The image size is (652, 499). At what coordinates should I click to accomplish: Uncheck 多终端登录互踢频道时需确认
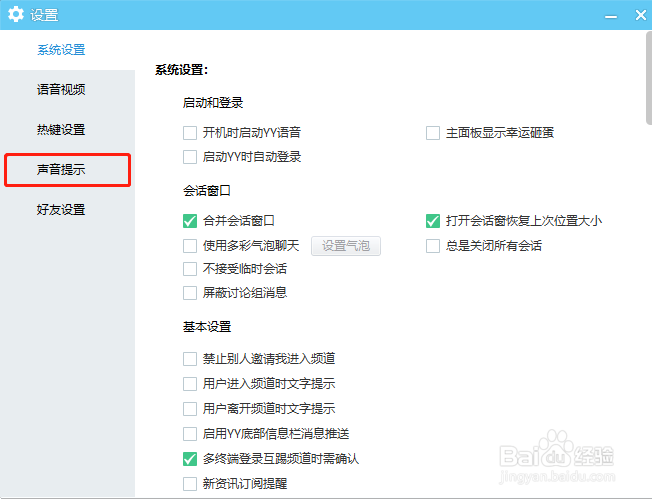pyautogui.click(x=190, y=459)
